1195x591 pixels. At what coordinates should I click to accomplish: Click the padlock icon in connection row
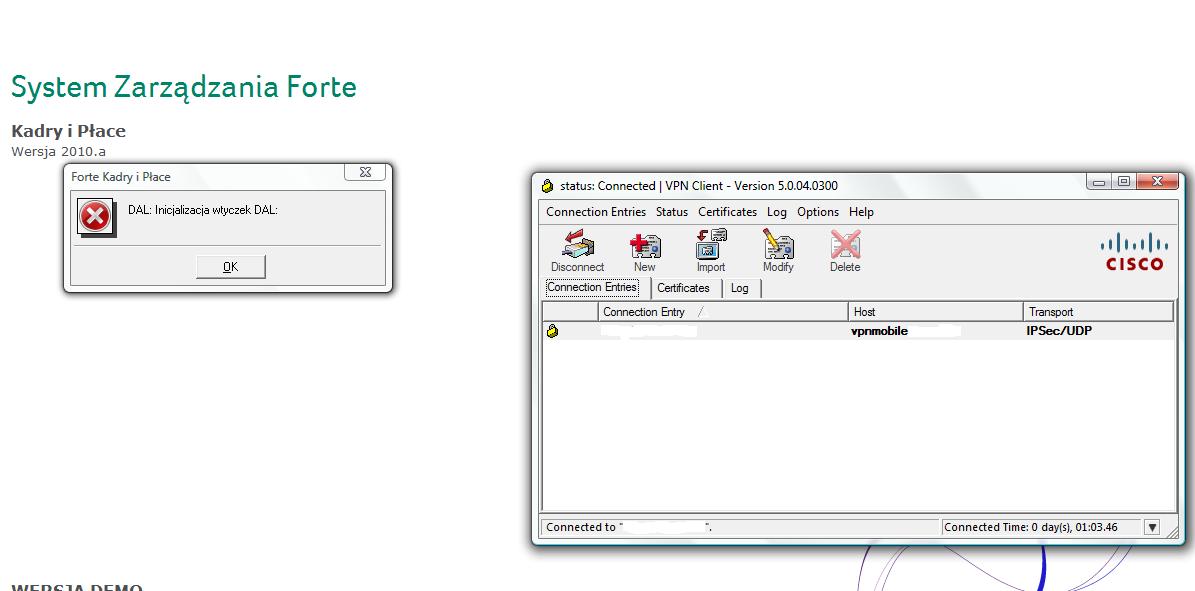tap(552, 332)
